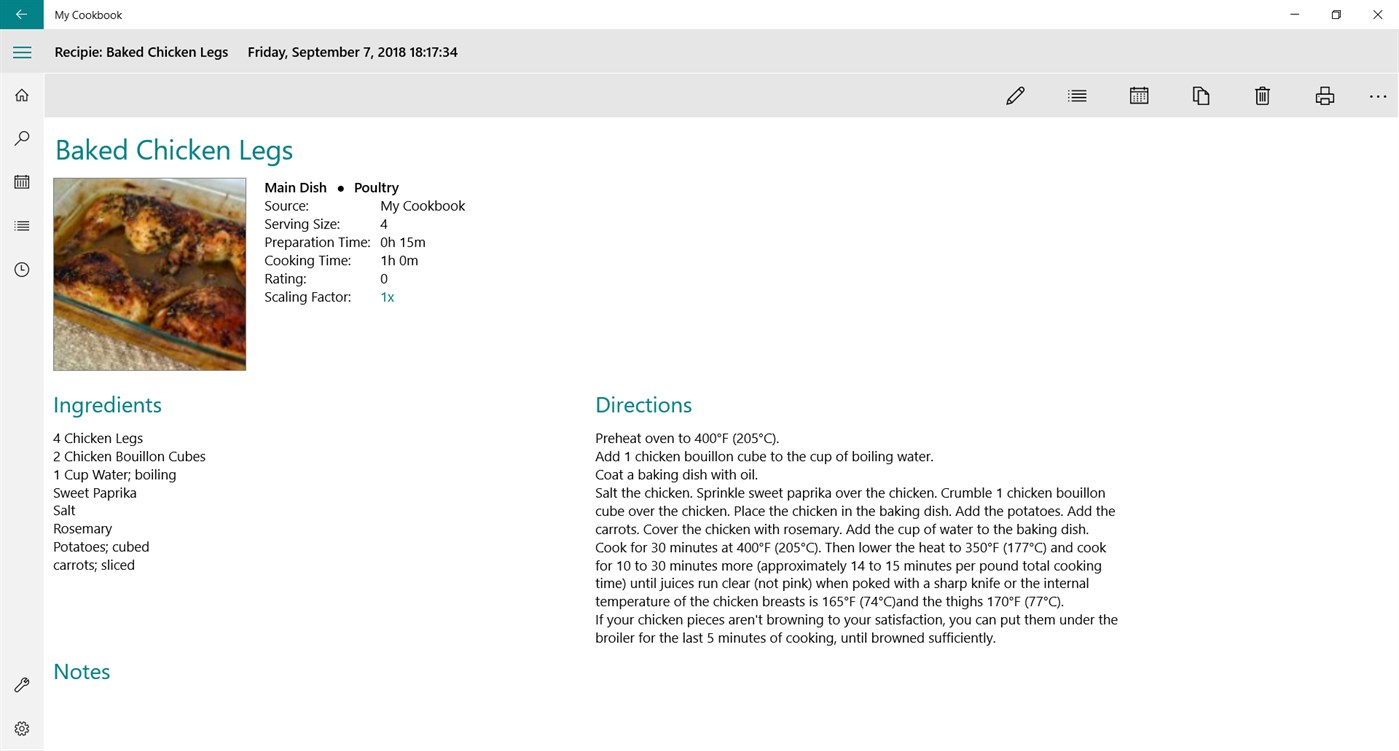The width and height of the screenshot is (1399, 751).
Task: Expand the navigation hamburger menu
Action: 21,51
